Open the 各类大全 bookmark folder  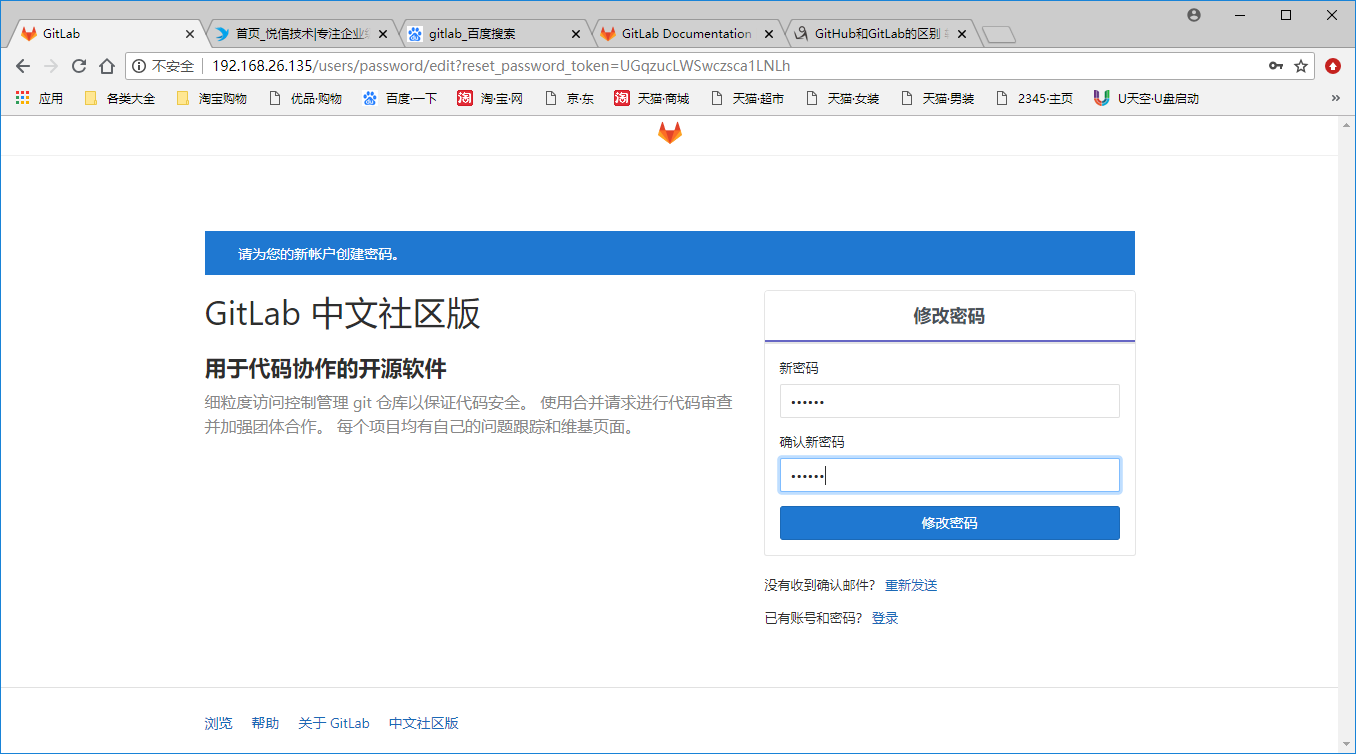pos(119,98)
